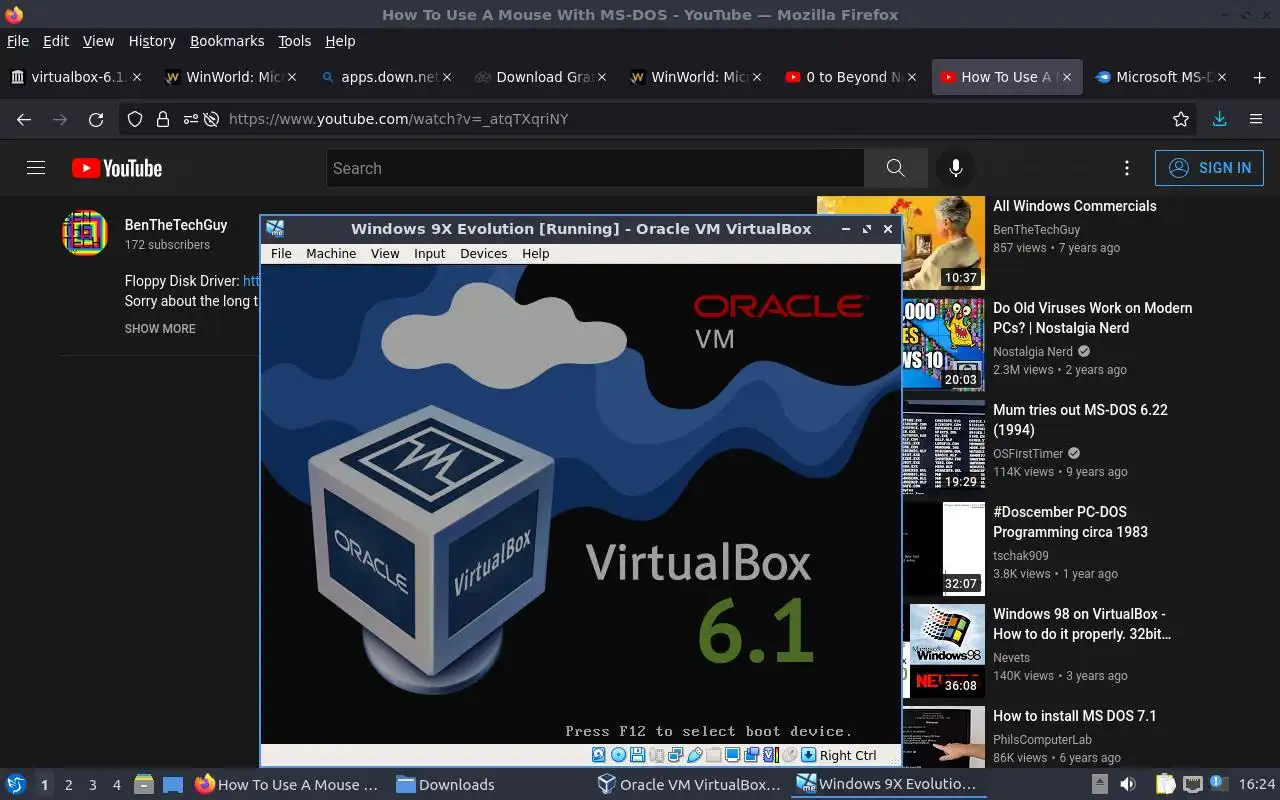Open VirtualBox File menu
This screenshot has width=1280, height=800.
(x=281, y=253)
